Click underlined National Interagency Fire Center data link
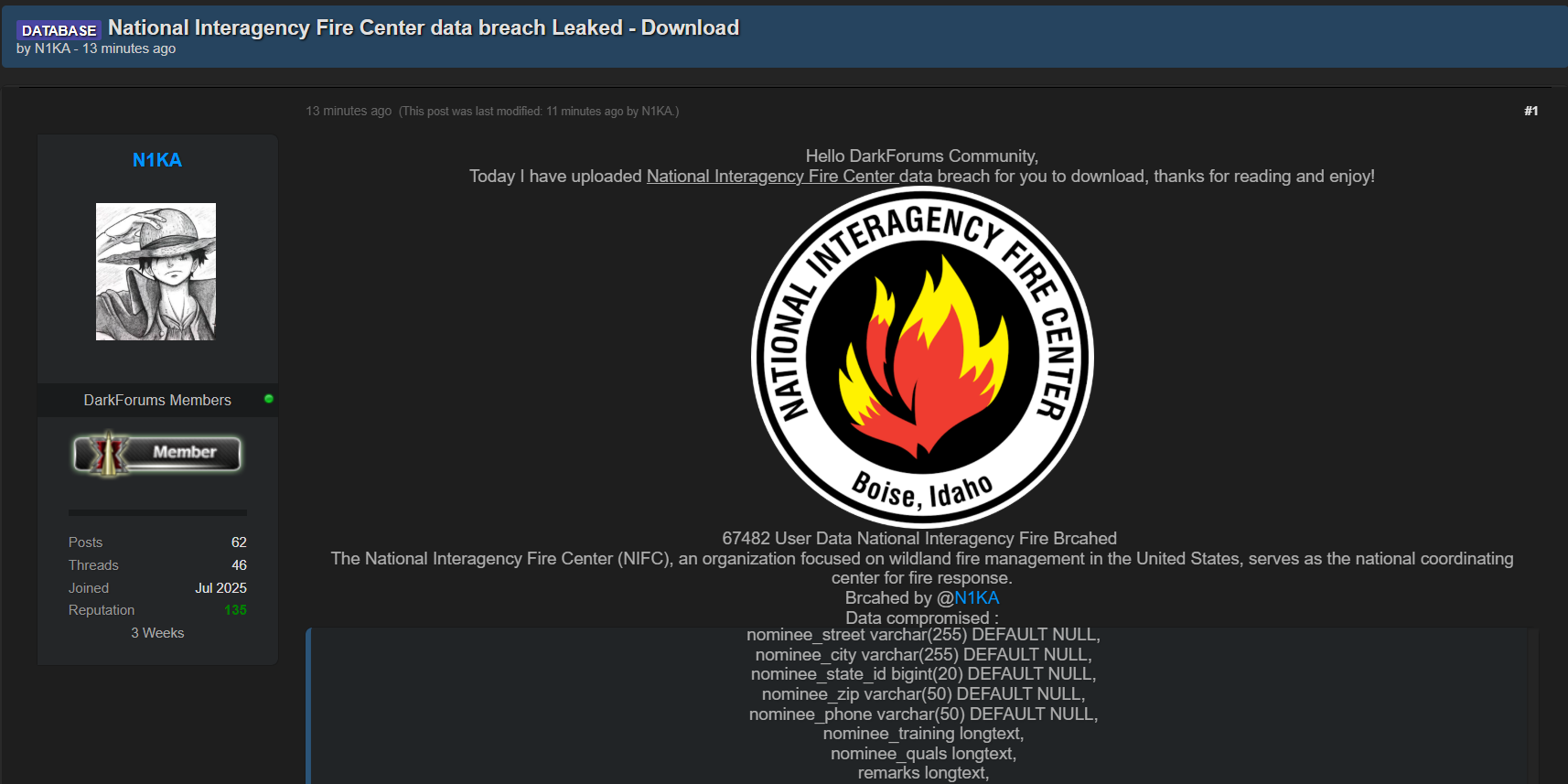This screenshot has height=784, width=1568. click(789, 176)
